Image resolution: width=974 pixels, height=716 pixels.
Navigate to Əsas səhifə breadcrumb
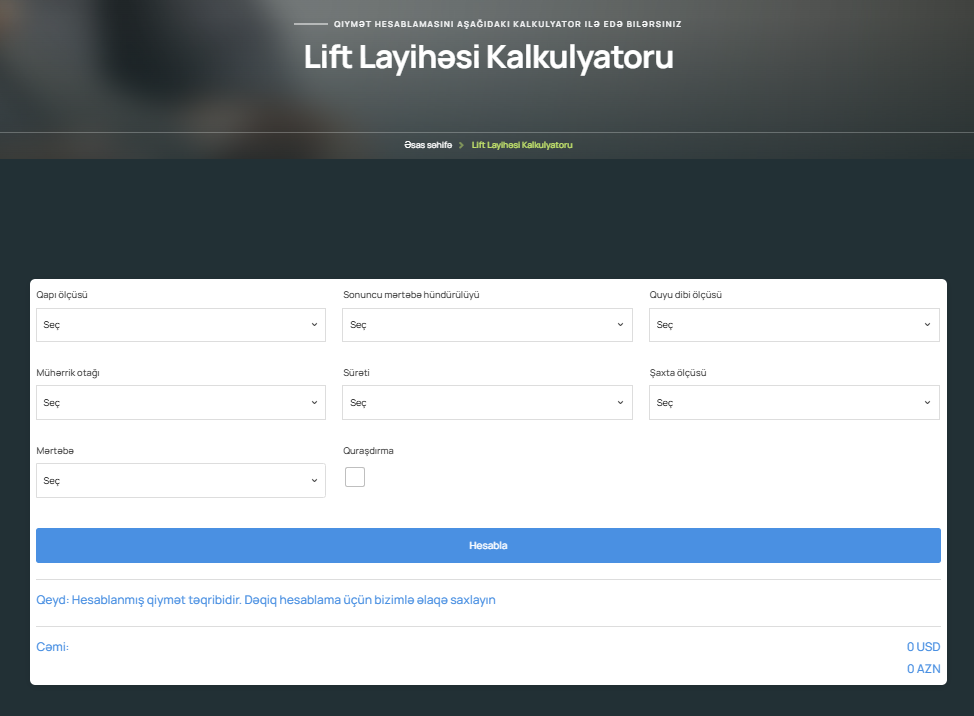tap(427, 144)
